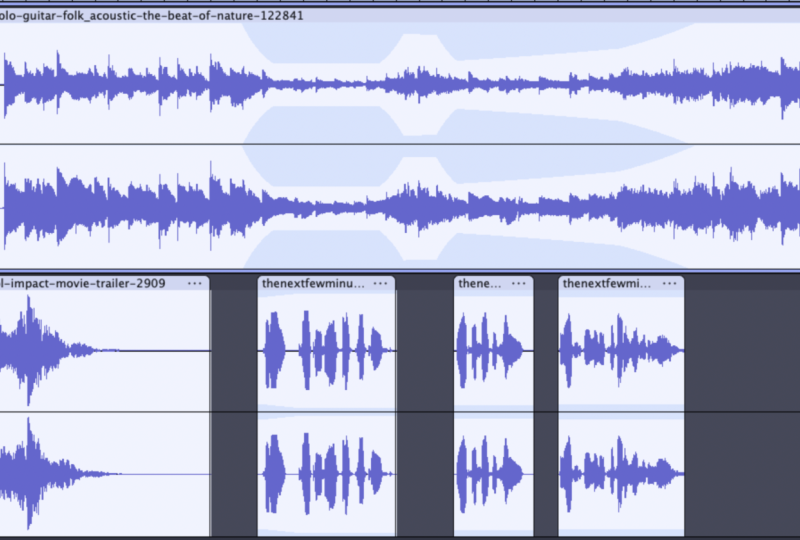Click lower waveform of thenextfewmi... clip
The height and width of the screenshot is (540, 800).
point(621,474)
